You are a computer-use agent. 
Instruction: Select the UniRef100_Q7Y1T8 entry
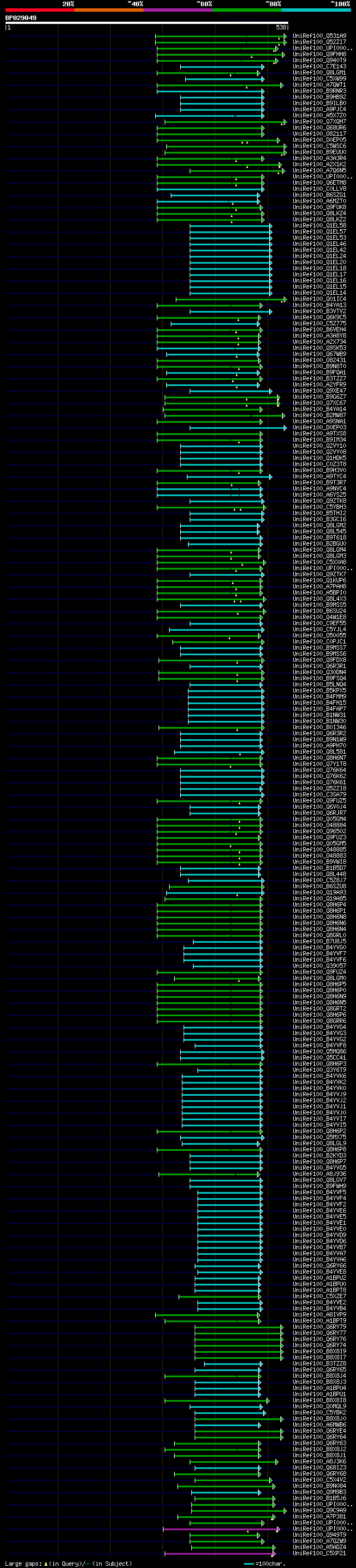(319, 764)
